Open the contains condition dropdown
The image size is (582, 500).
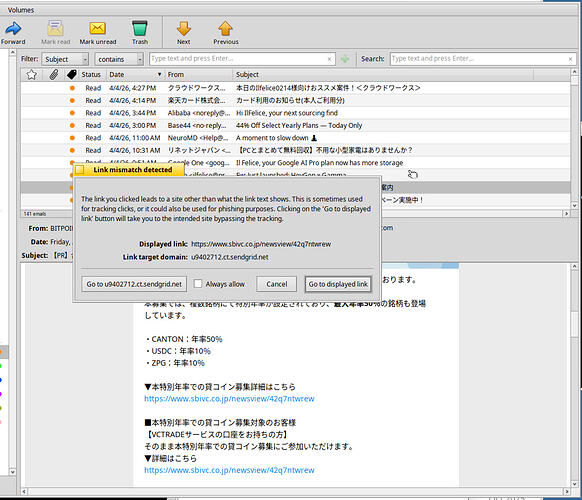[119, 59]
